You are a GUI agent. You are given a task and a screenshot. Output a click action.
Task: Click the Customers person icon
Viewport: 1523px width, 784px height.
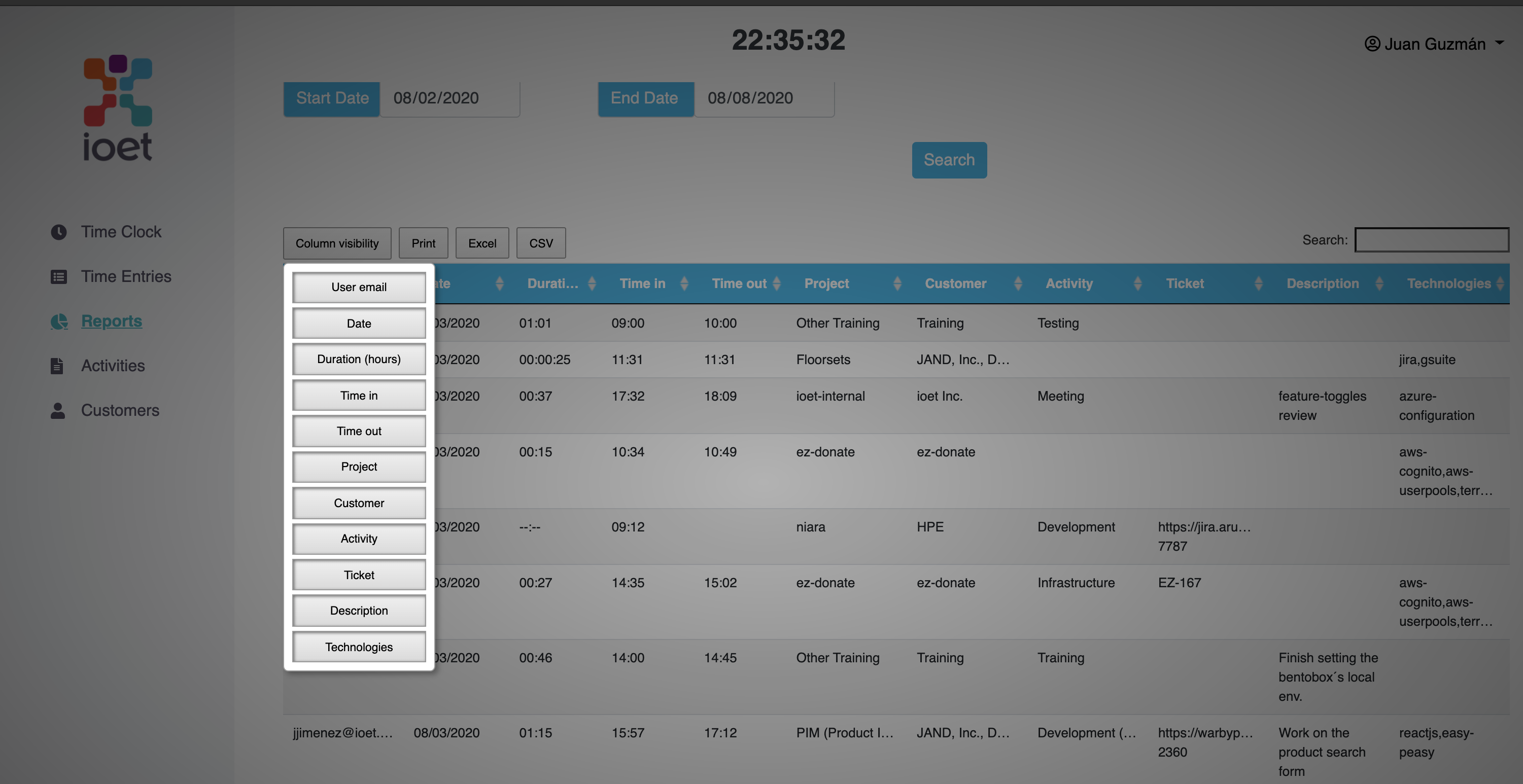point(57,411)
